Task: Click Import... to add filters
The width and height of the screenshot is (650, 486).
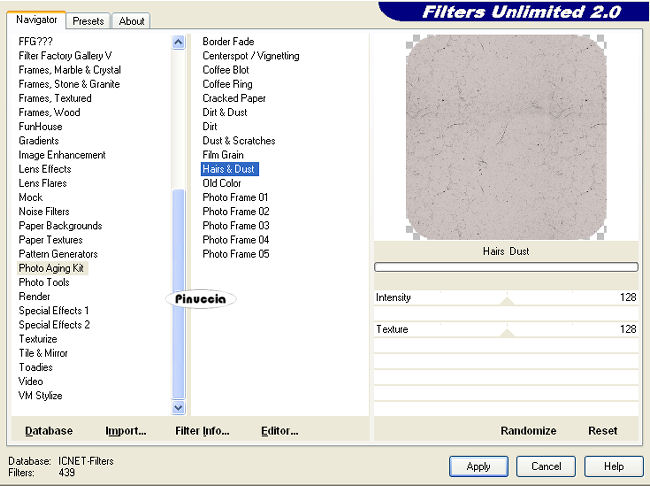Action: [x=126, y=431]
